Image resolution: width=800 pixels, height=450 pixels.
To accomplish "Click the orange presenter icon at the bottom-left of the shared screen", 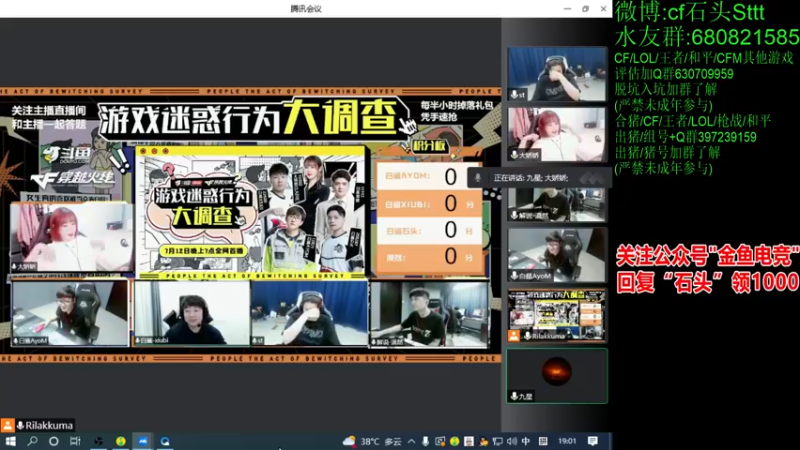I will (8, 425).
